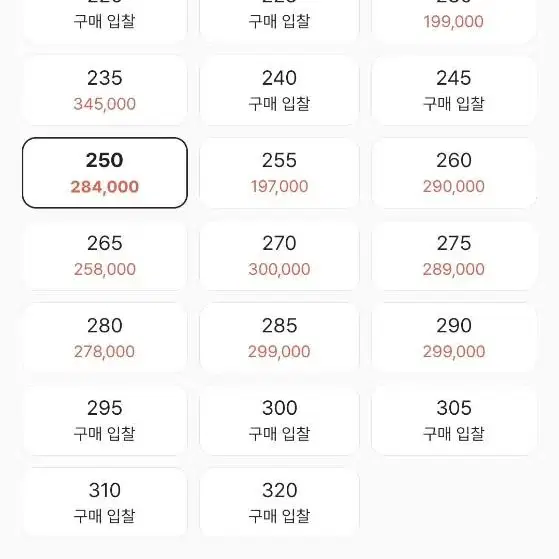The image size is (559, 559).
Task: Pick size 270 priced 300,000
Action: tap(279, 255)
